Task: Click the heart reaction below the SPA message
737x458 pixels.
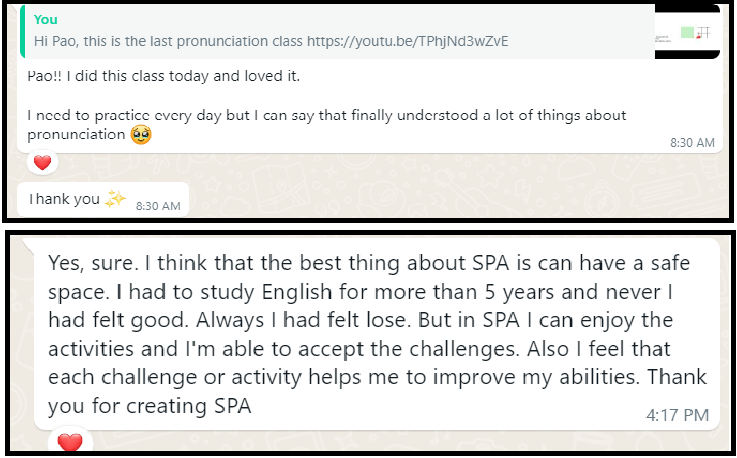Action: click(69, 442)
